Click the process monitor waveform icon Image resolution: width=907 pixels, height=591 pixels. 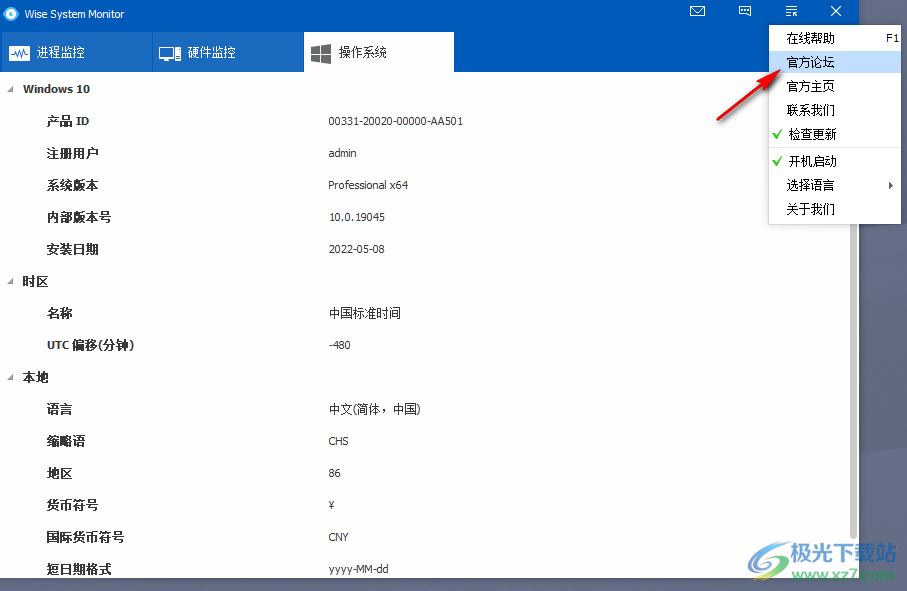(20, 53)
